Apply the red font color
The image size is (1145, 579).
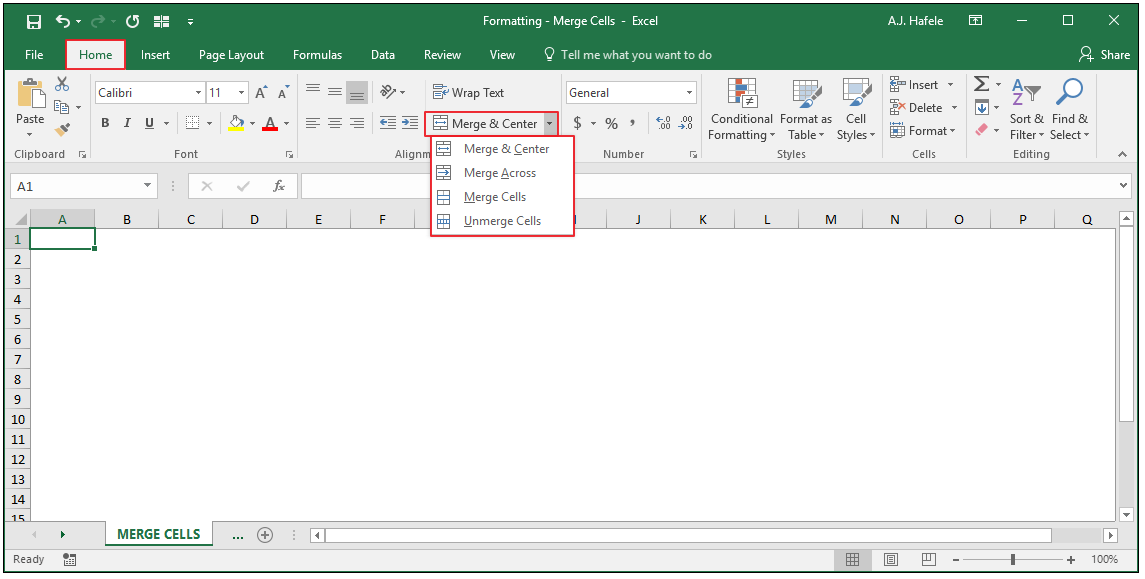tap(270, 123)
